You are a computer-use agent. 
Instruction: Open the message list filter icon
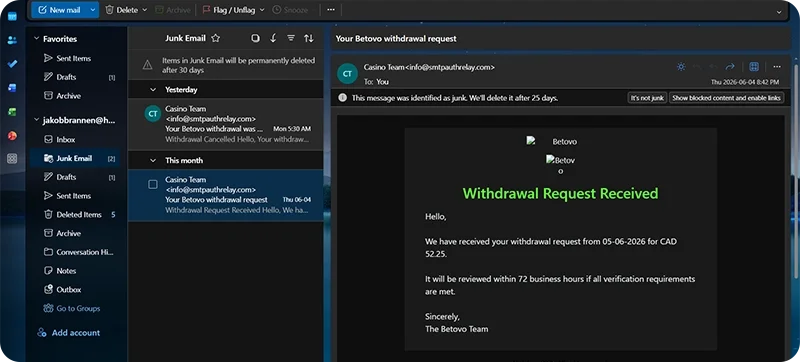point(291,38)
